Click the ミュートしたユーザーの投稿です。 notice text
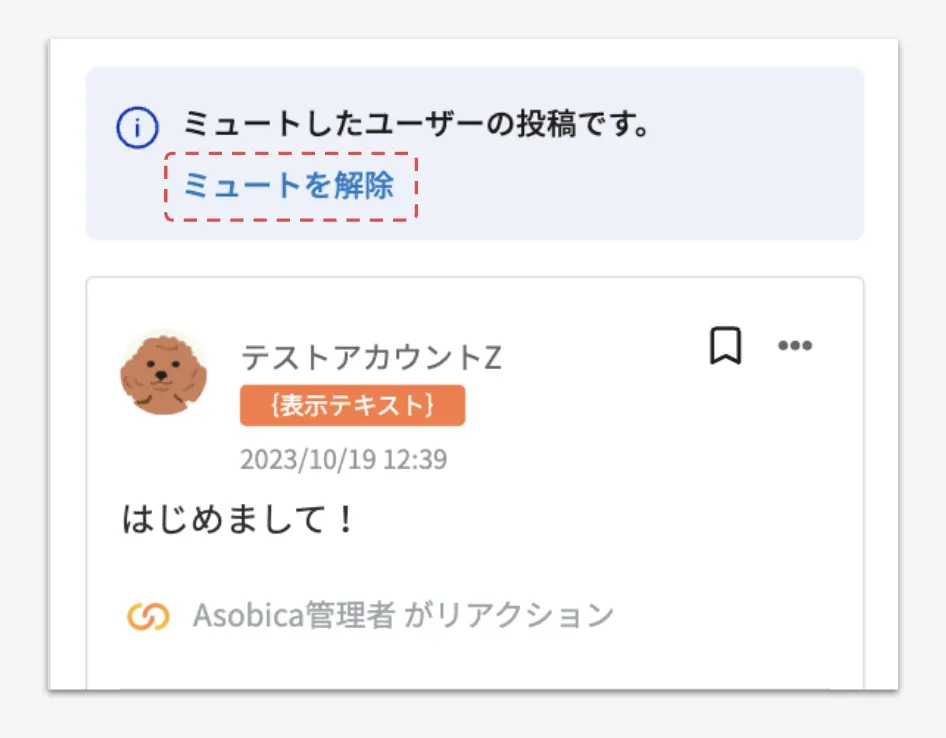The width and height of the screenshot is (946, 738). pos(417,126)
